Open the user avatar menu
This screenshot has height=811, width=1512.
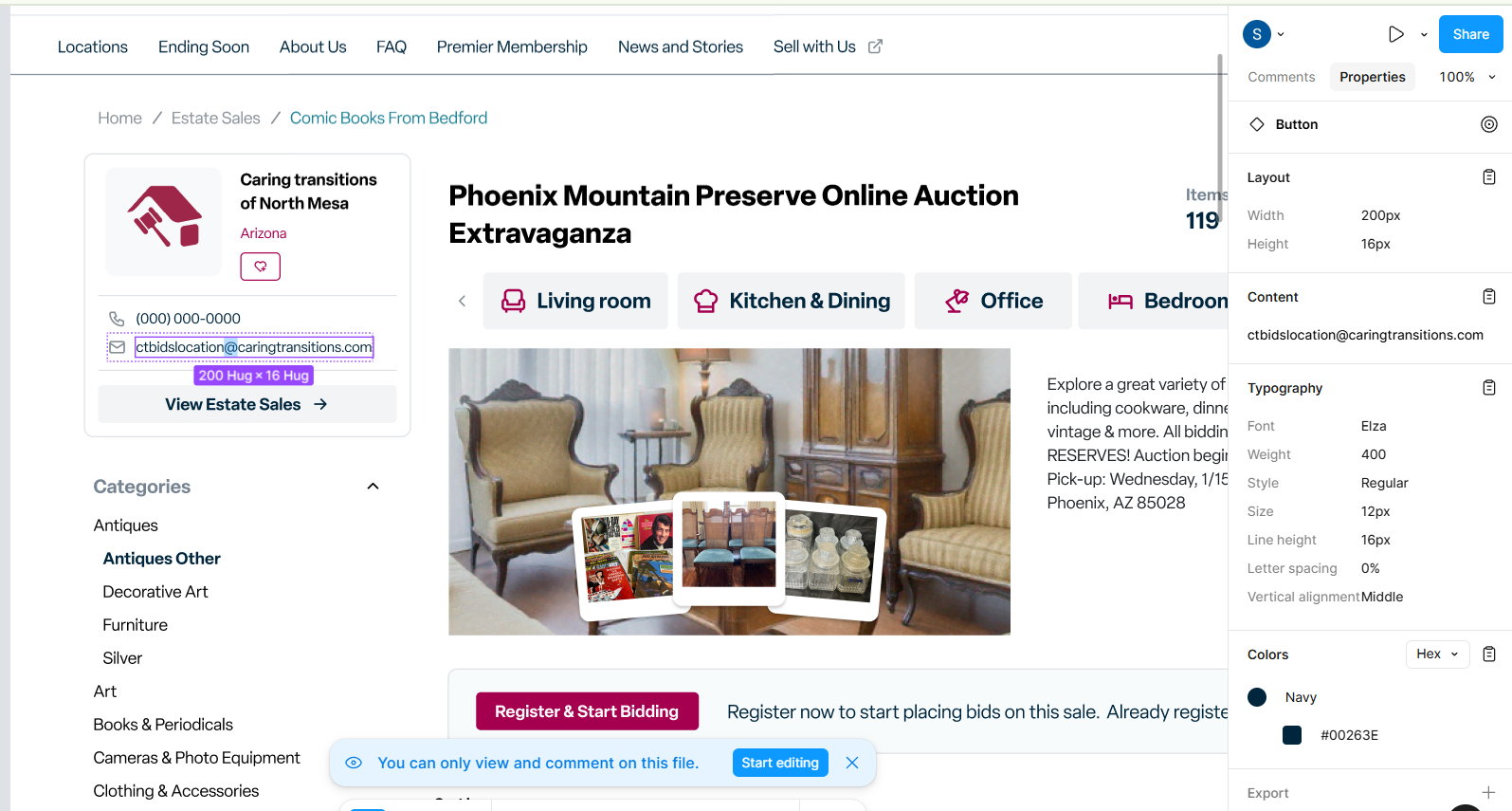point(1264,34)
